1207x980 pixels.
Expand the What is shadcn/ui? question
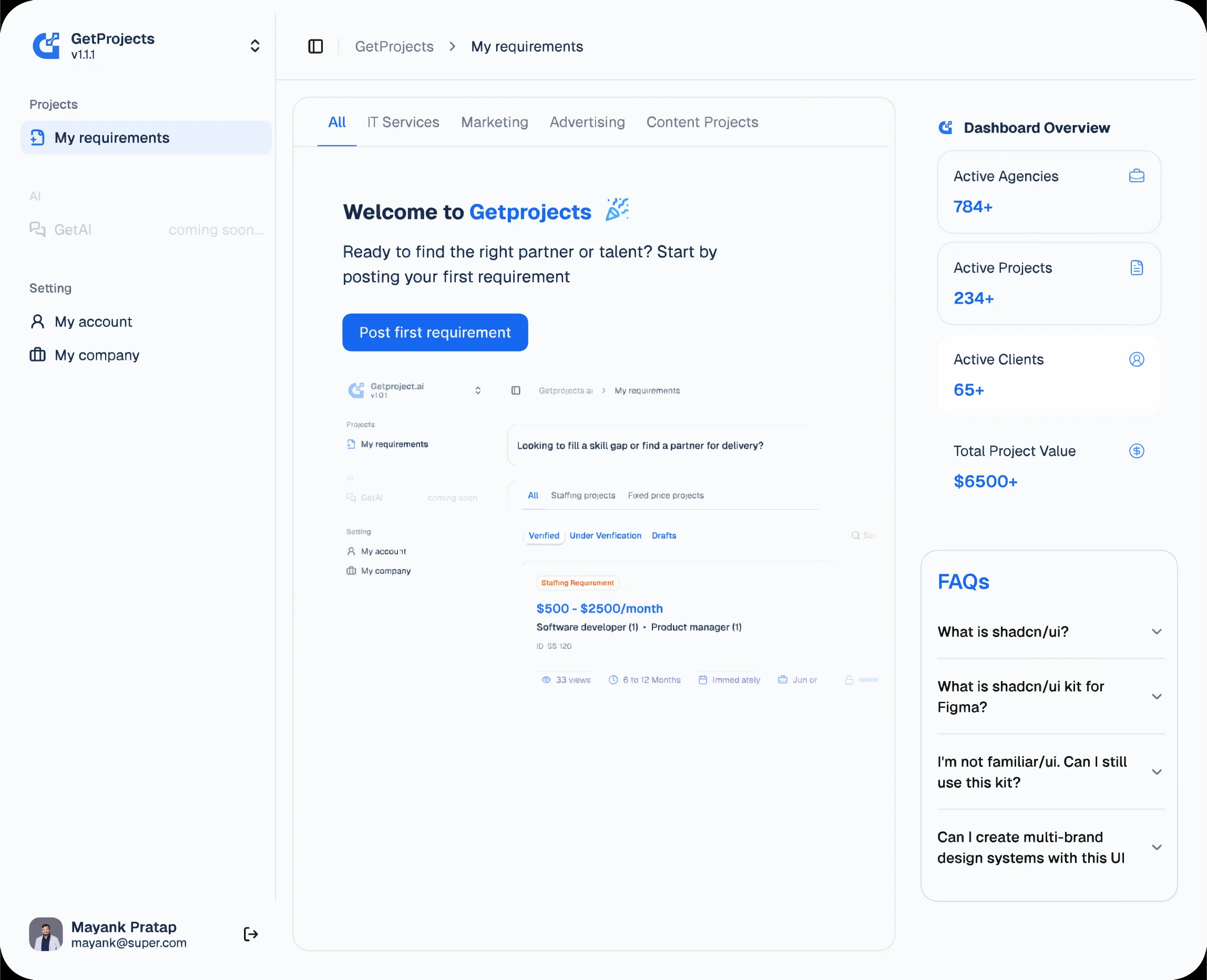click(1050, 632)
